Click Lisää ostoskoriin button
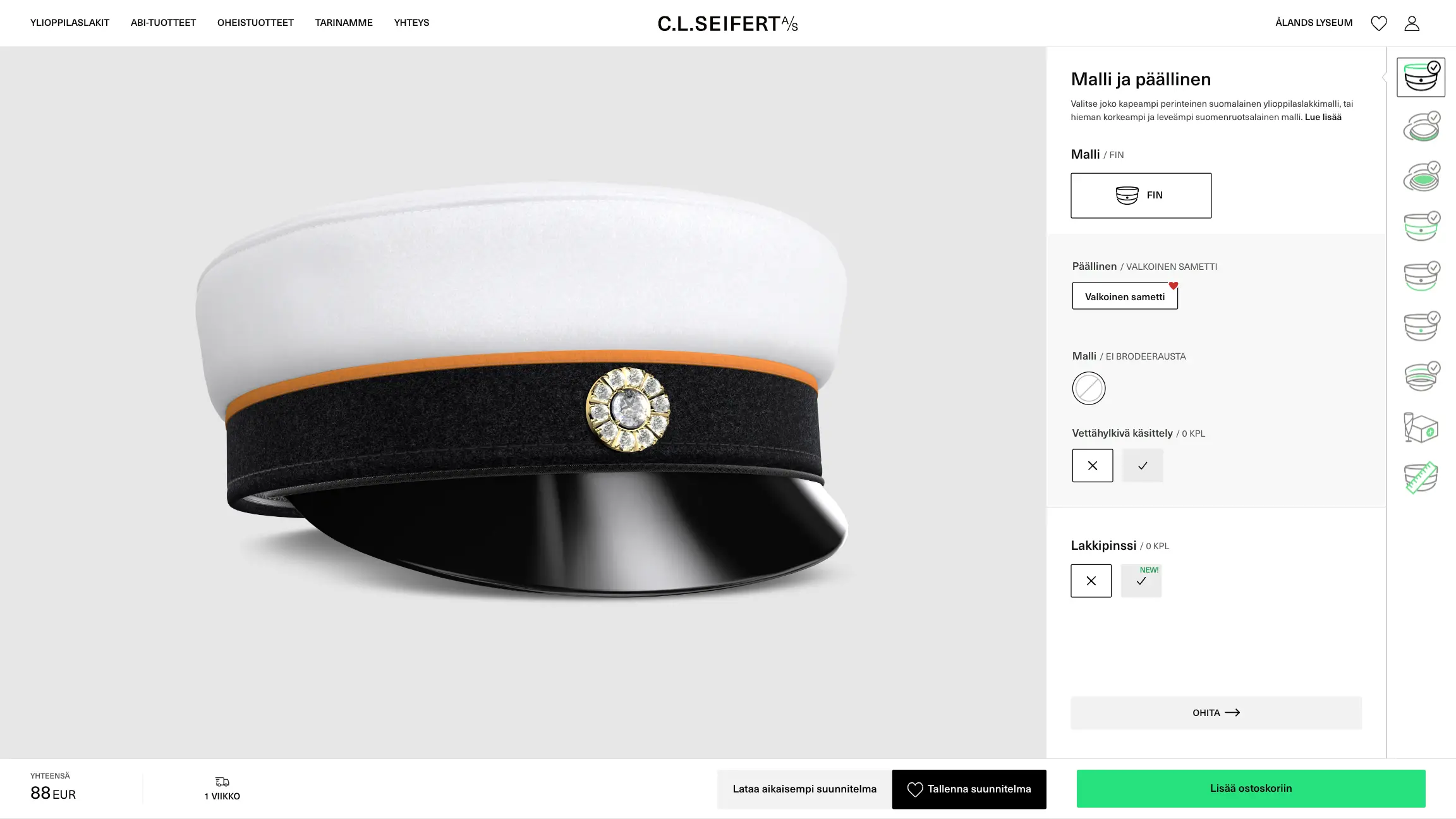 (x=1251, y=789)
